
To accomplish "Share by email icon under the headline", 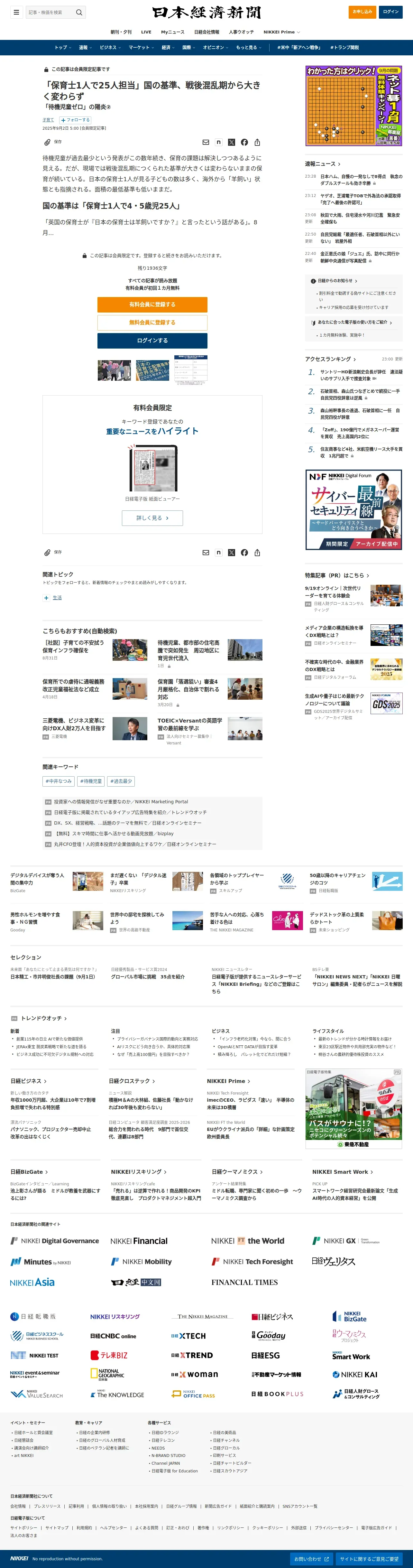I will click(206, 143).
